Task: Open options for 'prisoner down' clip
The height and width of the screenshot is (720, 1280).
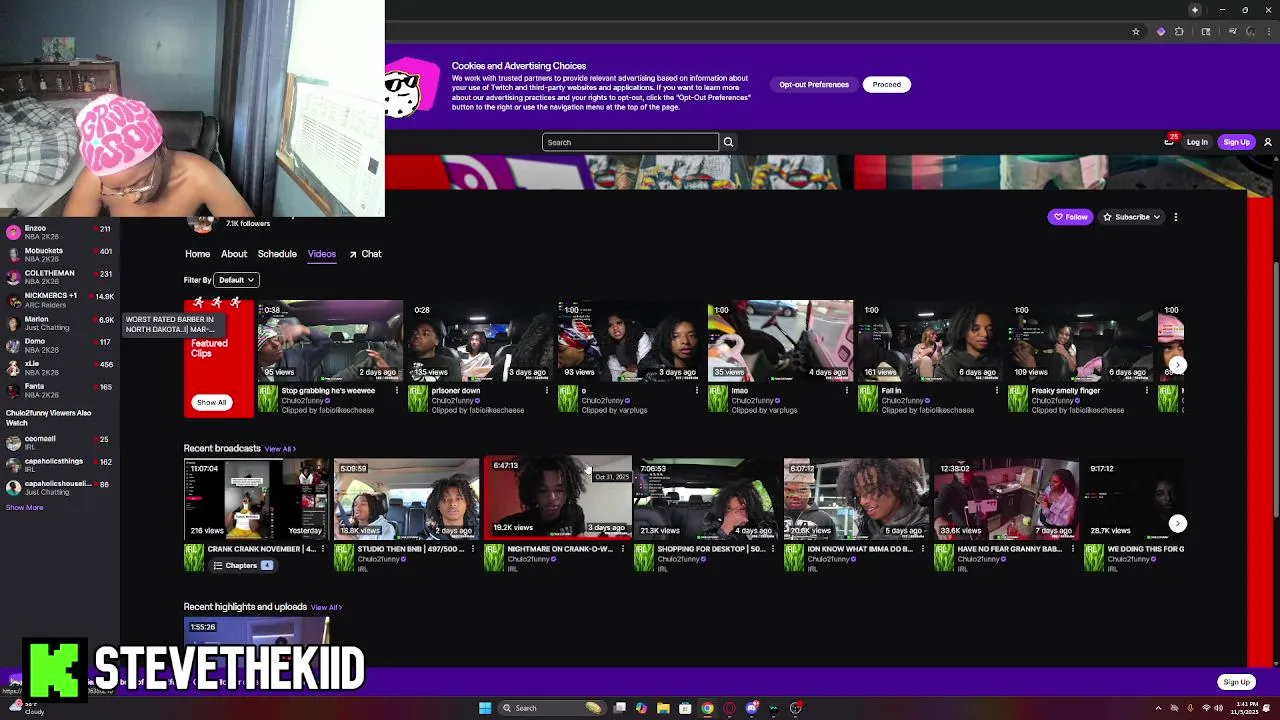Action: [x=547, y=391]
